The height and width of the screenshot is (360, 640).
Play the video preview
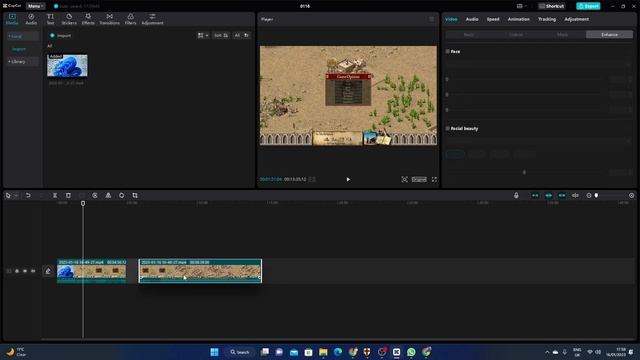pos(348,179)
